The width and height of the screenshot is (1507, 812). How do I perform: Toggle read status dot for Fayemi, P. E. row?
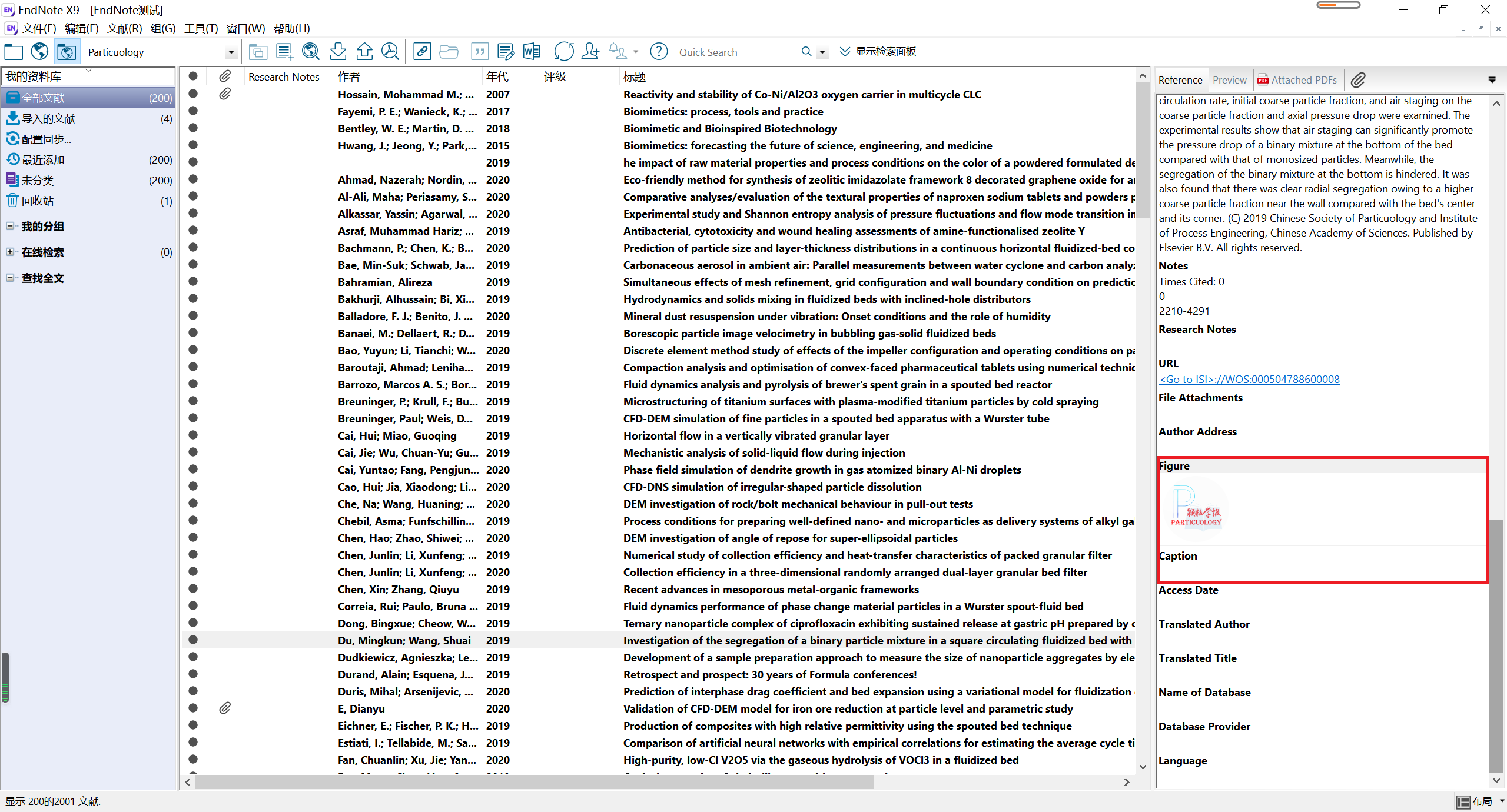click(x=193, y=111)
